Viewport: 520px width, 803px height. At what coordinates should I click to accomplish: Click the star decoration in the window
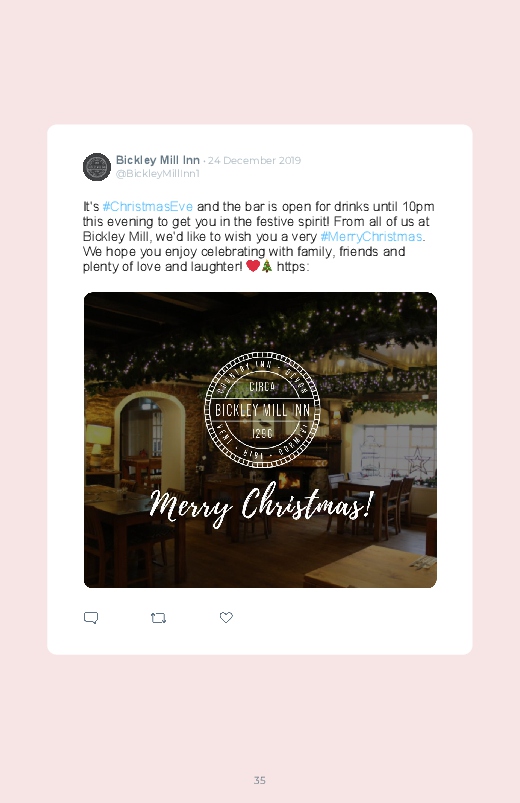417,460
